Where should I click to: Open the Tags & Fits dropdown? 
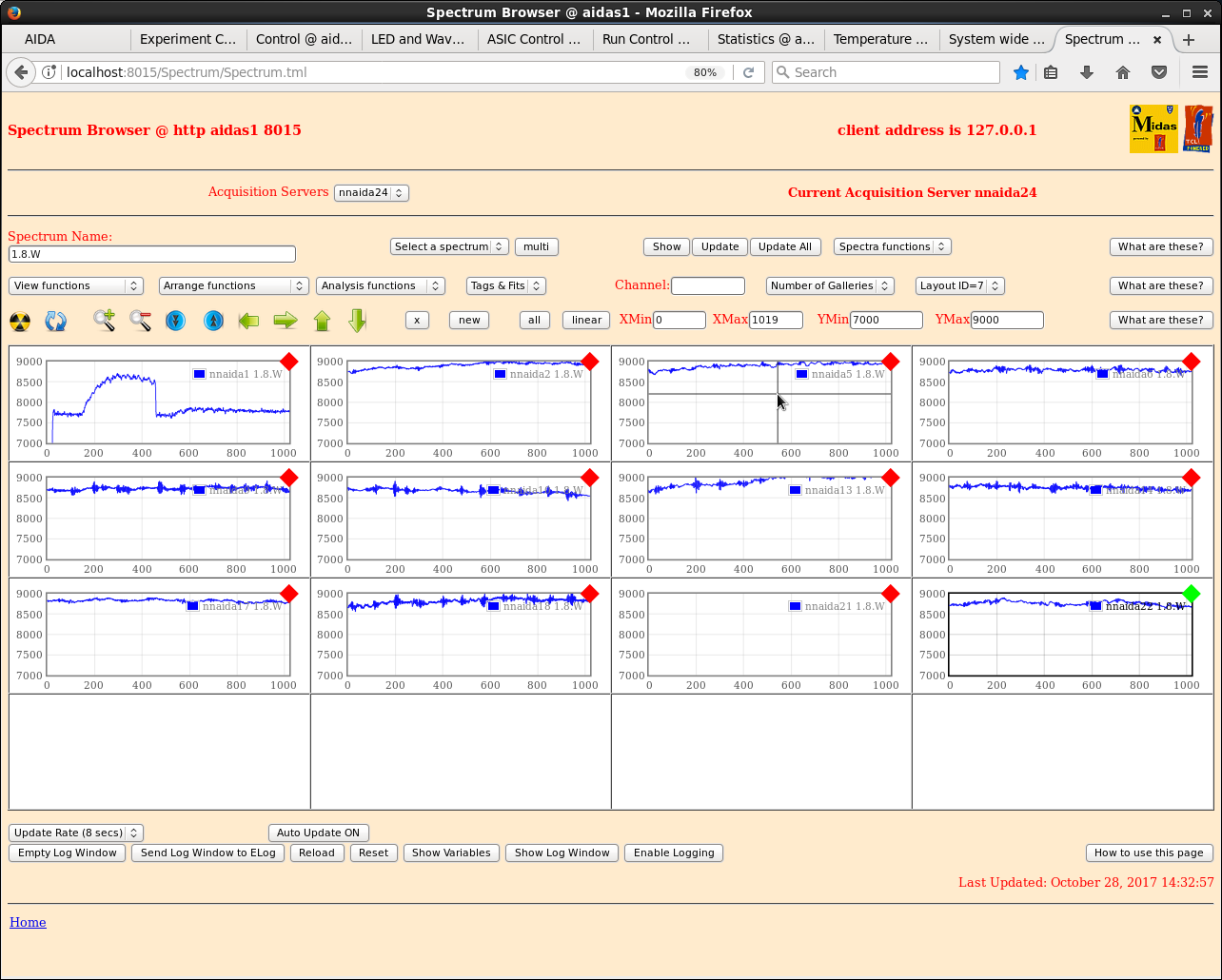pos(505,285)
